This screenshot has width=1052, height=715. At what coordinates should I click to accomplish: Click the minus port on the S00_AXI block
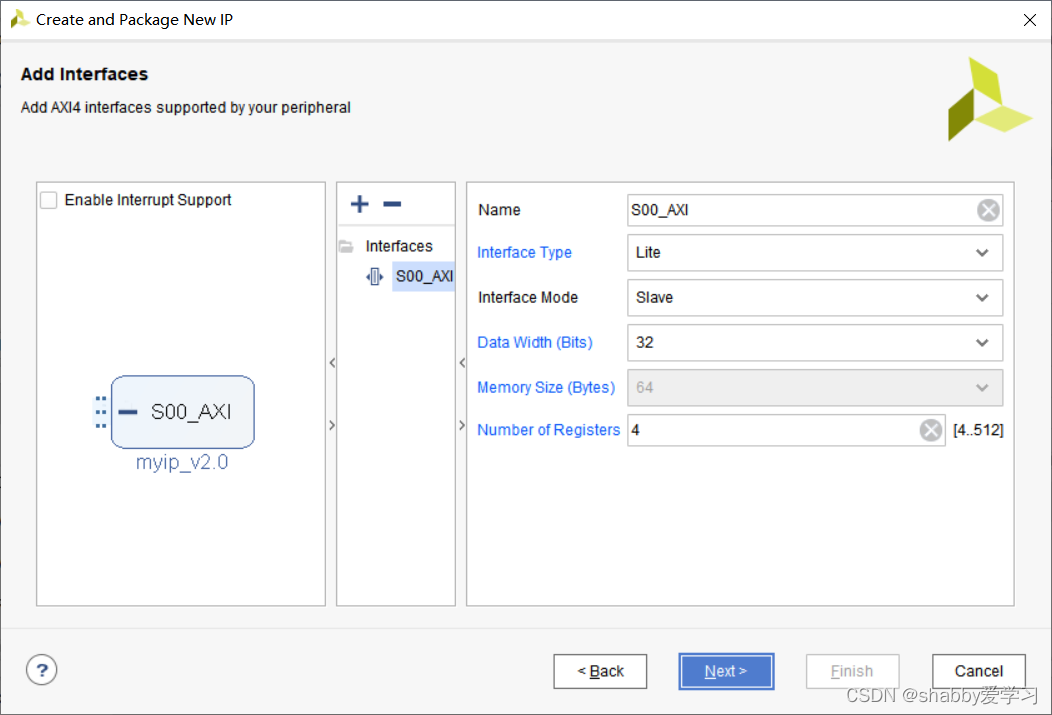(127, 412)
